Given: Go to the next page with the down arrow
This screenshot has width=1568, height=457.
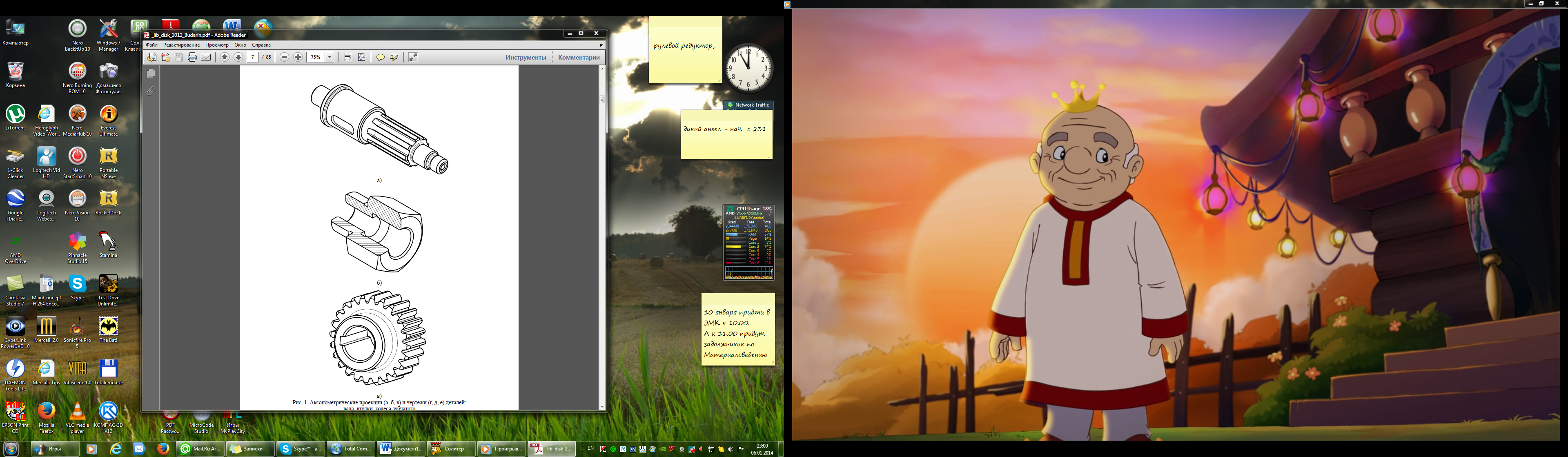Looking at the screenshot, I should pos(238,57).
